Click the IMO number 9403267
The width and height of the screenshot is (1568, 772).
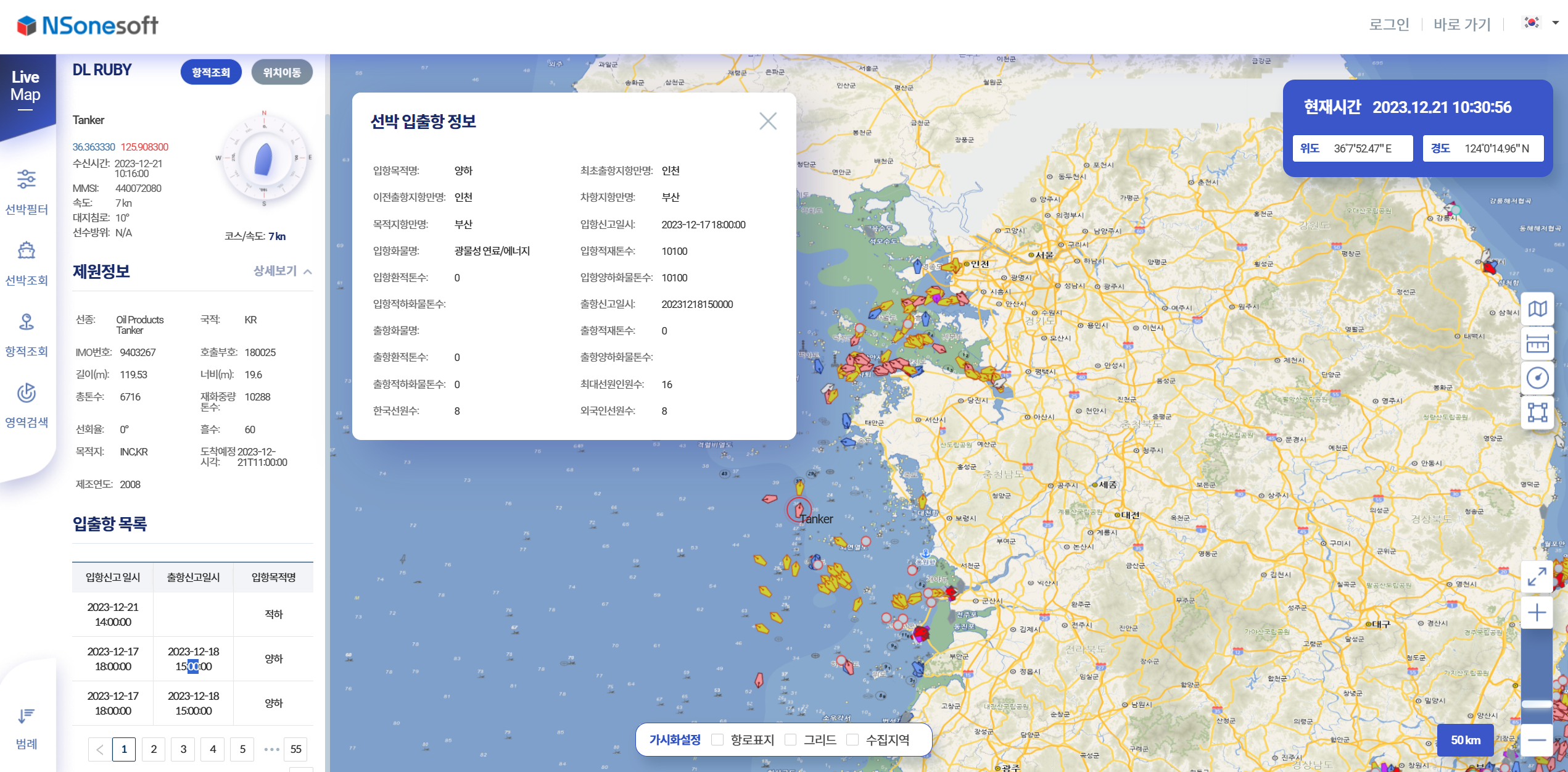138,352
